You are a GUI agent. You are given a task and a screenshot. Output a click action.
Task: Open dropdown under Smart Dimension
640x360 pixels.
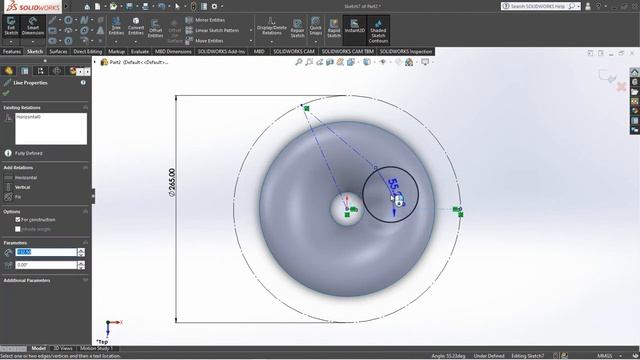pyautogui.click(x=33, y=42)
